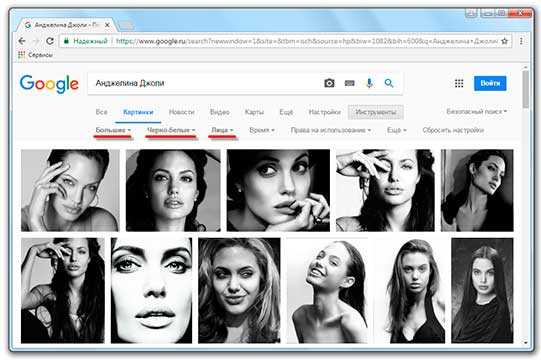Bookmark the page with the star icon
The image size is (541, 360).
[504, 41]
